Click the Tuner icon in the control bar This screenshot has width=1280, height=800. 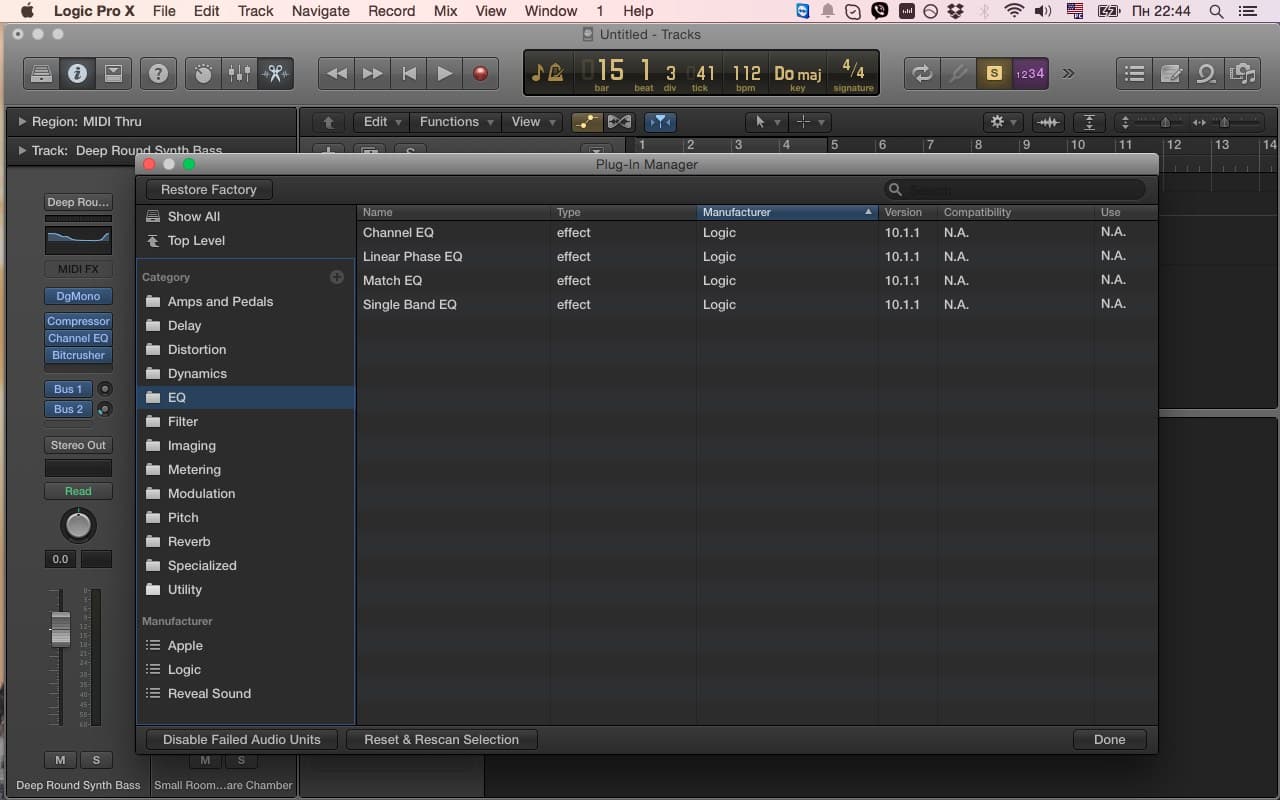click(x=958, y=73)
